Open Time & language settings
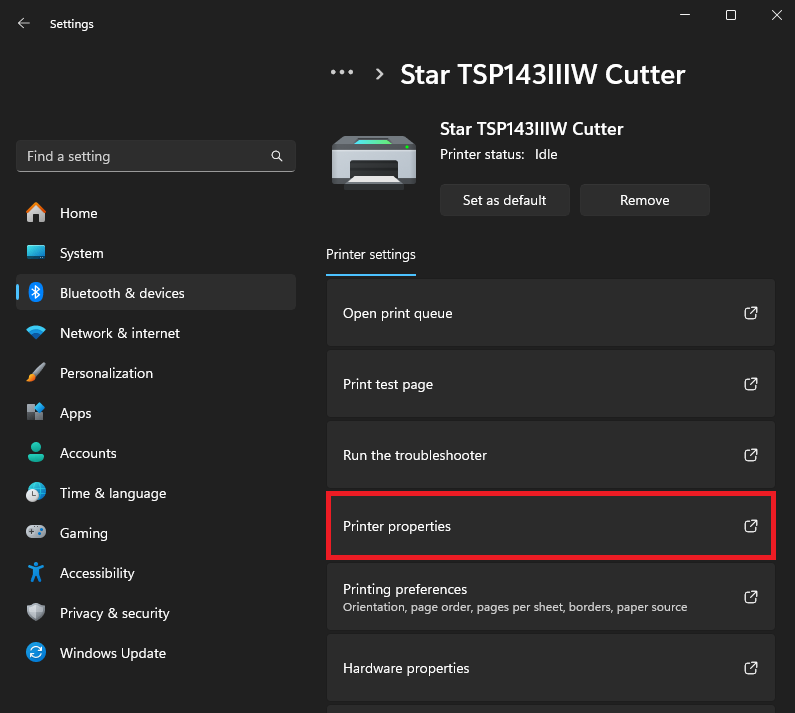 156,493
